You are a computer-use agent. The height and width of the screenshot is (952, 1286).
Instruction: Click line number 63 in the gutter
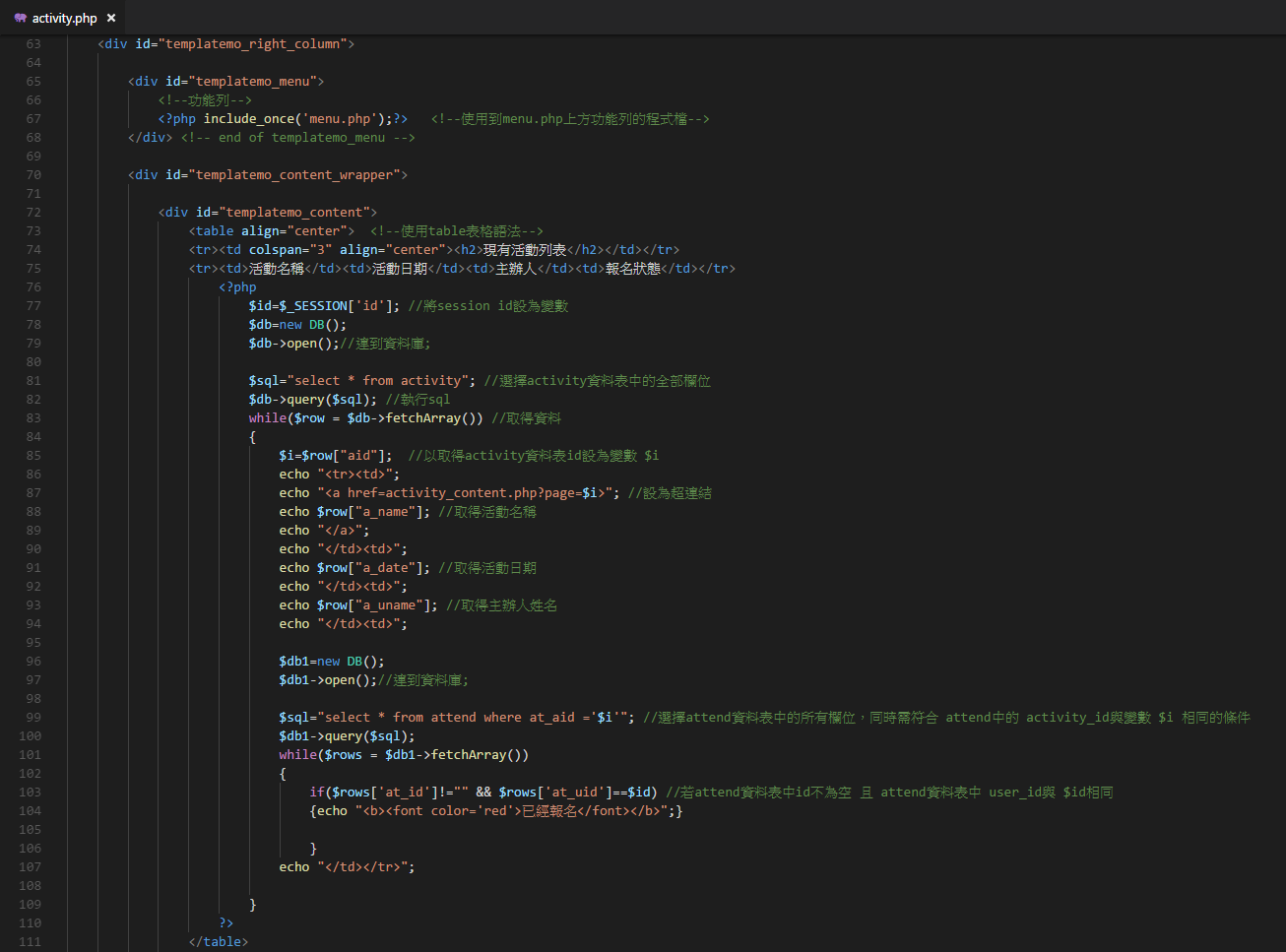point(33,44)
